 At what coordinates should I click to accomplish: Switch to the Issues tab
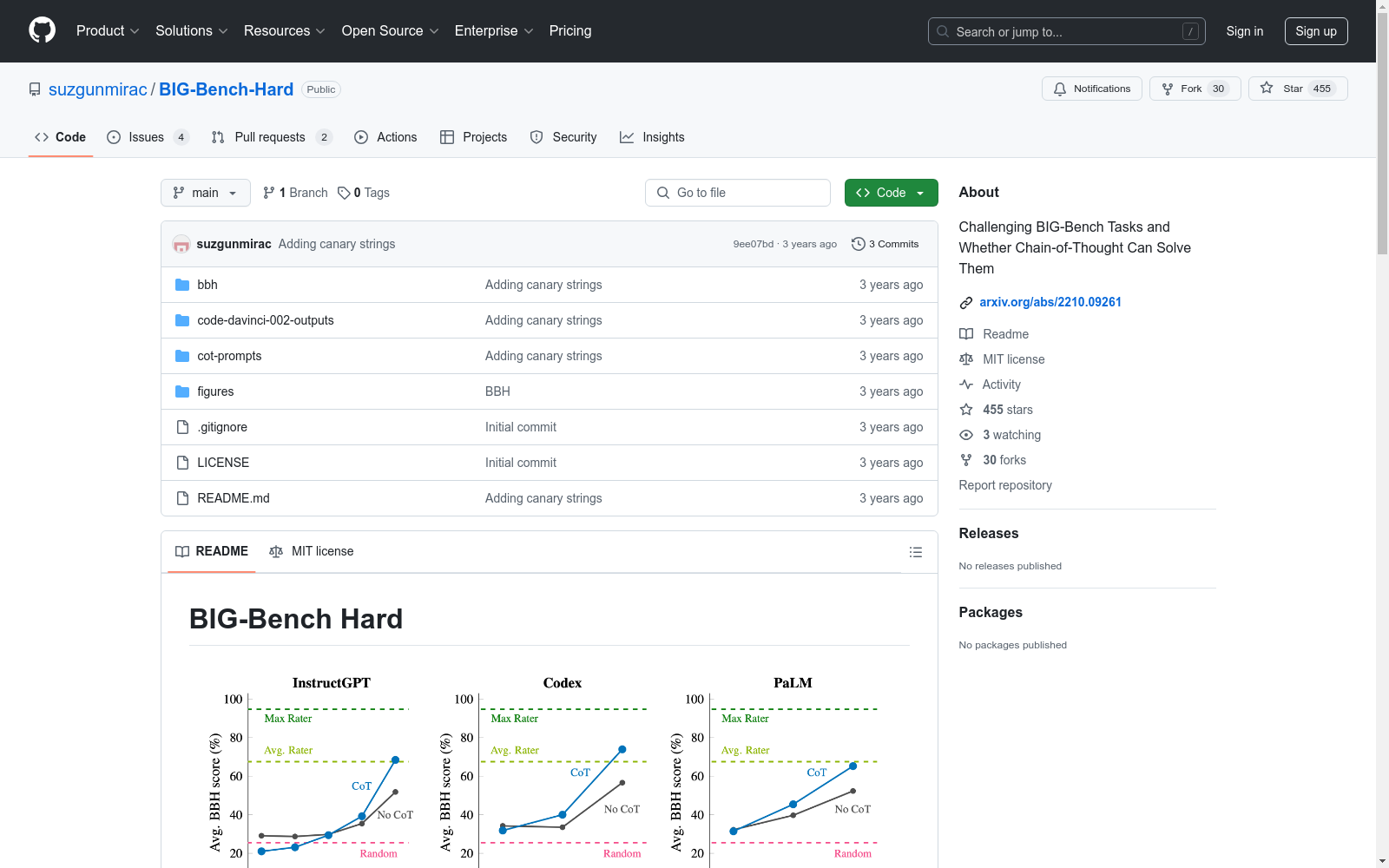[147, 137]
